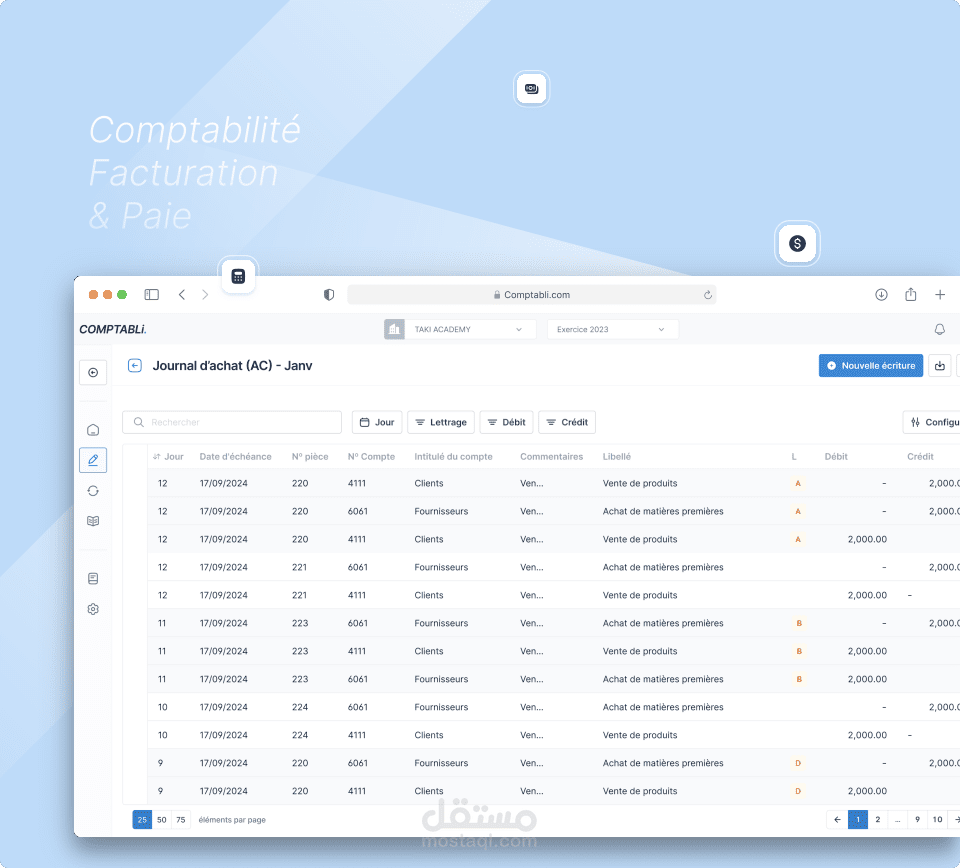Click the Comptabli.com address bar
The width and height of the screenshot is (960, 868).
[531, 294]
